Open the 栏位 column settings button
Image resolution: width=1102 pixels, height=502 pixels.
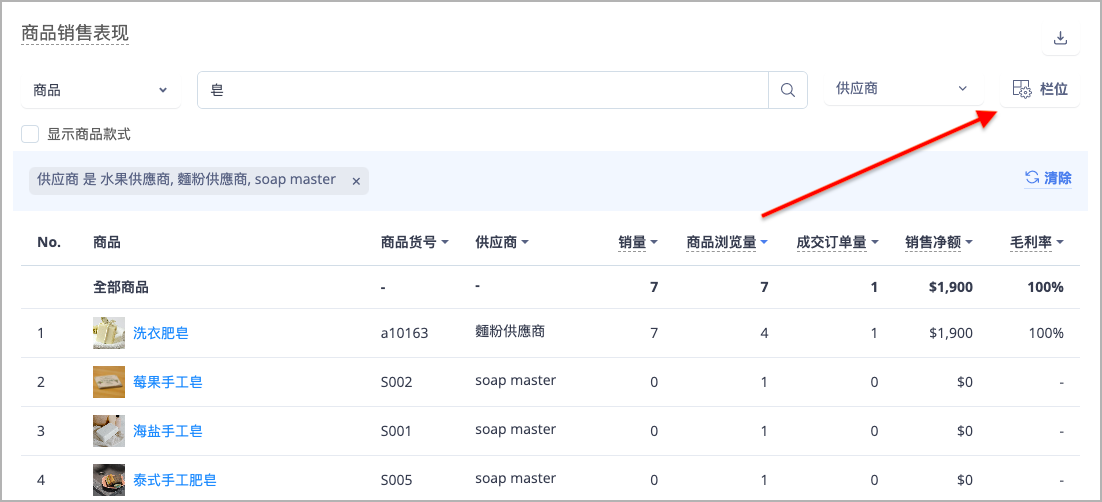tap(1039, 89)
